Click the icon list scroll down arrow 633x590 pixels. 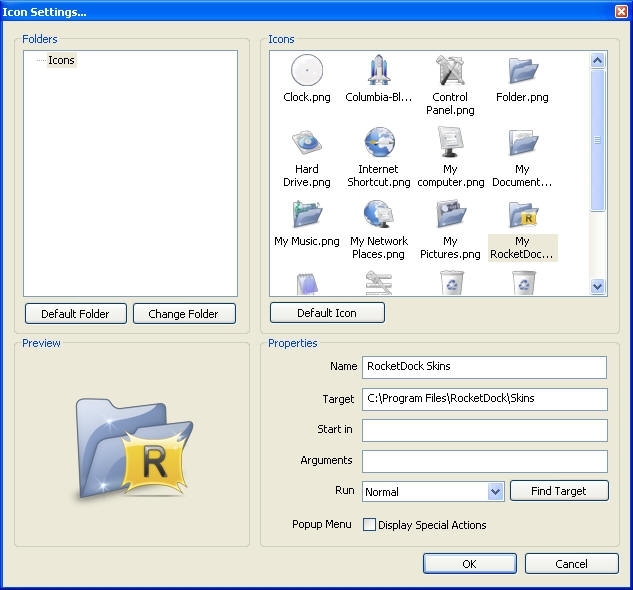[597, 286]
